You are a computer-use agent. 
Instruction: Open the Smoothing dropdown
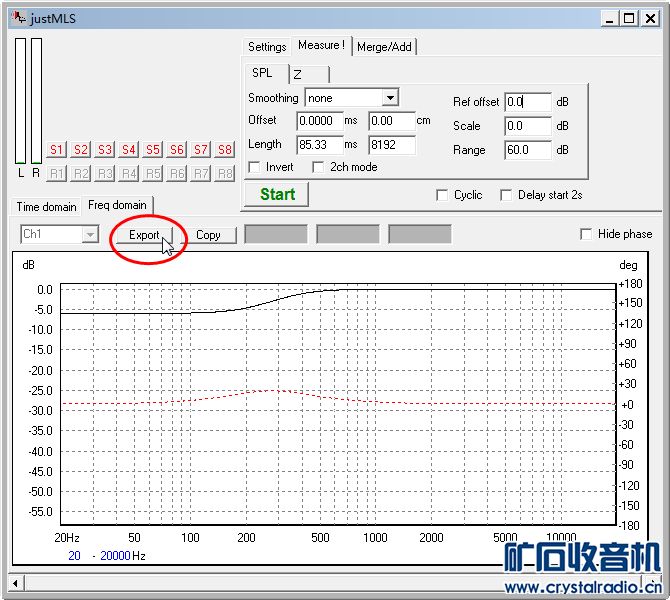pyautogui.click(x=390, y=98)
